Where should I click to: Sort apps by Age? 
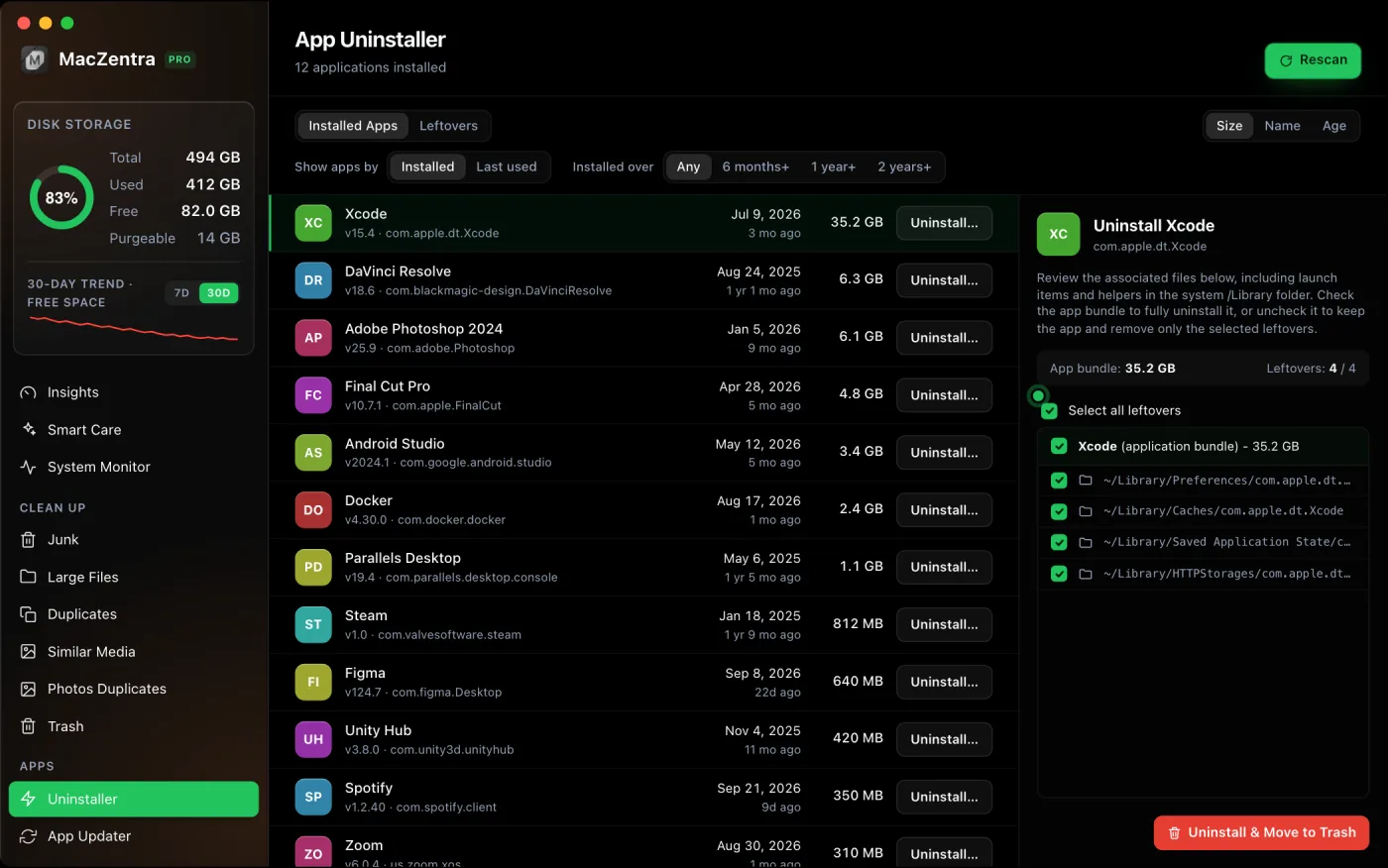click(1334, 126)
